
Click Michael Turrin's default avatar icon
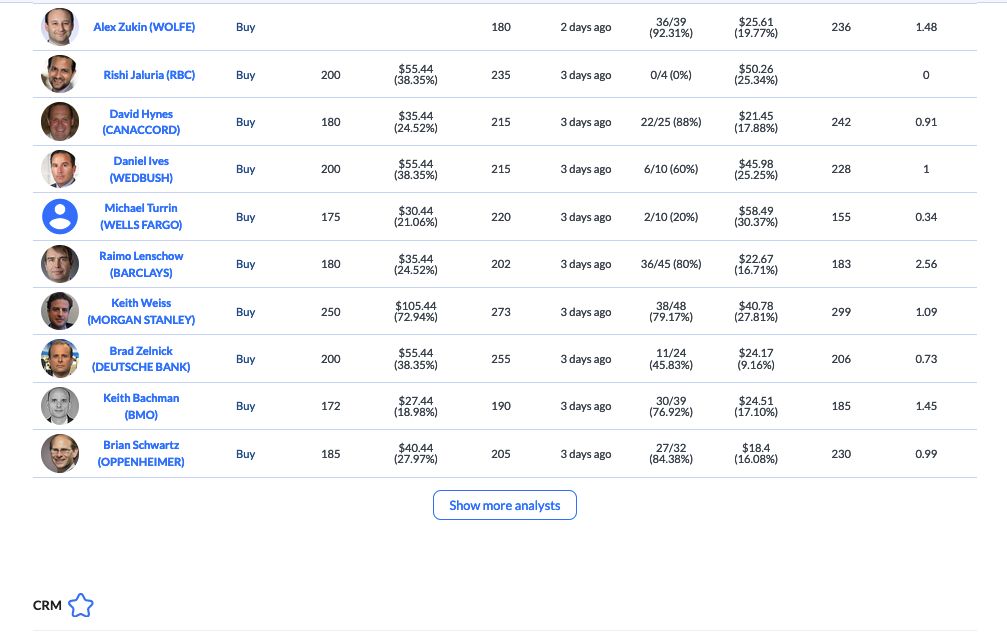coord(60,217)
